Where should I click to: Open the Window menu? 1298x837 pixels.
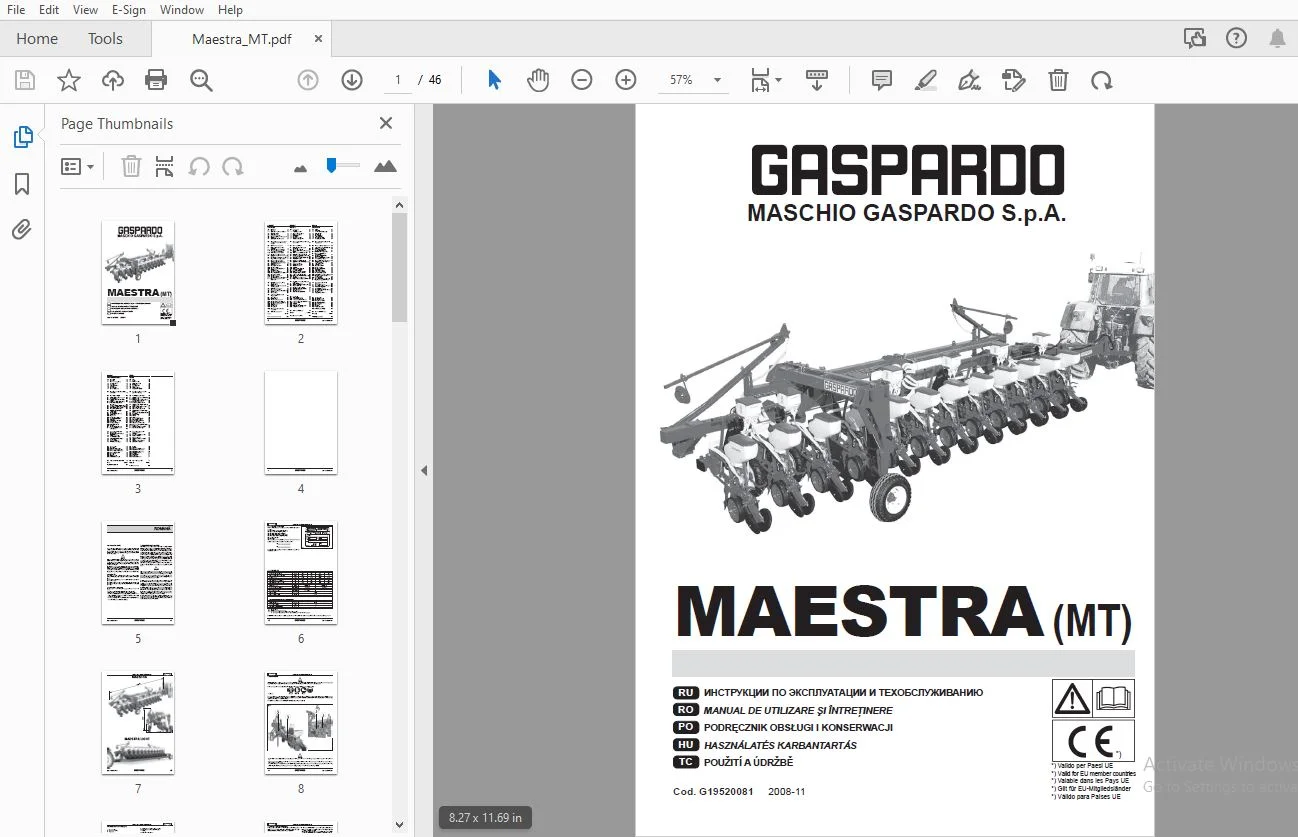tap(182, 10)
